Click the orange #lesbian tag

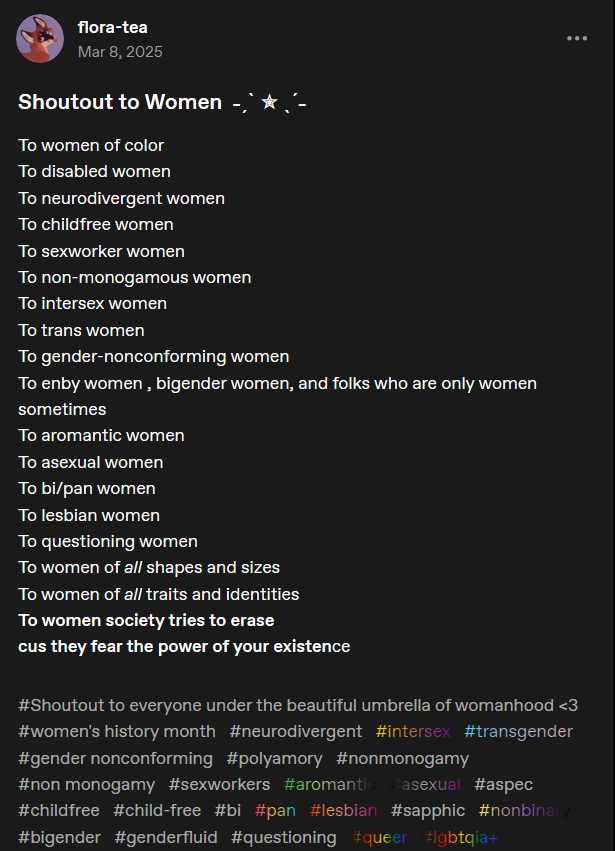point(343,811)
